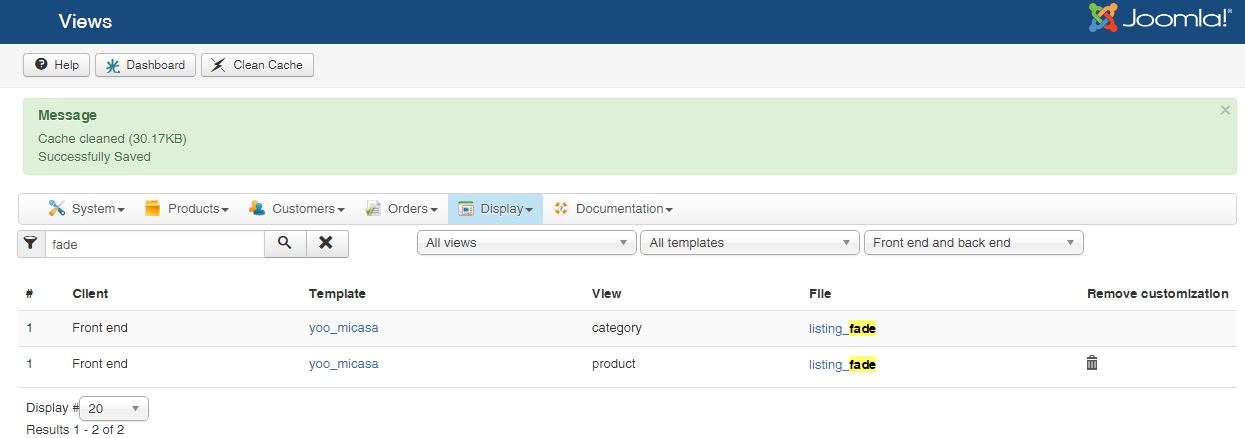1245x438 pixels.
Task: Click the trash icon for product listing_fade
Action: (1092, 363)
